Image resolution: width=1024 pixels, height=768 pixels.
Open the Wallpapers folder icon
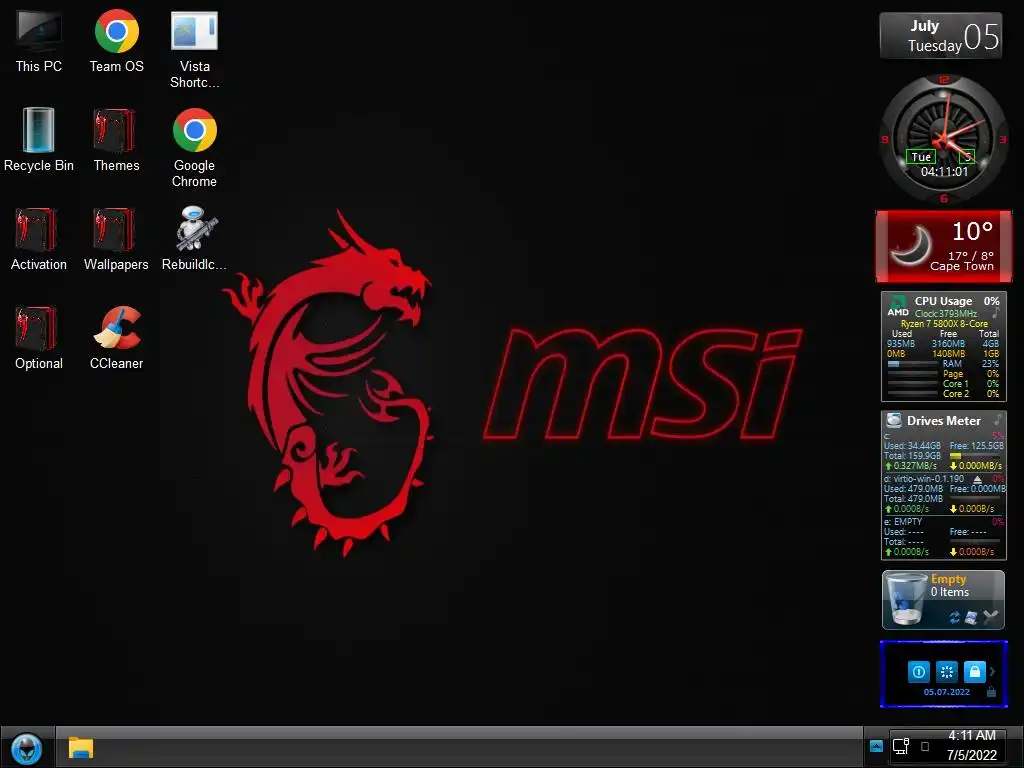pyautogui.click(x=116, y=240)
